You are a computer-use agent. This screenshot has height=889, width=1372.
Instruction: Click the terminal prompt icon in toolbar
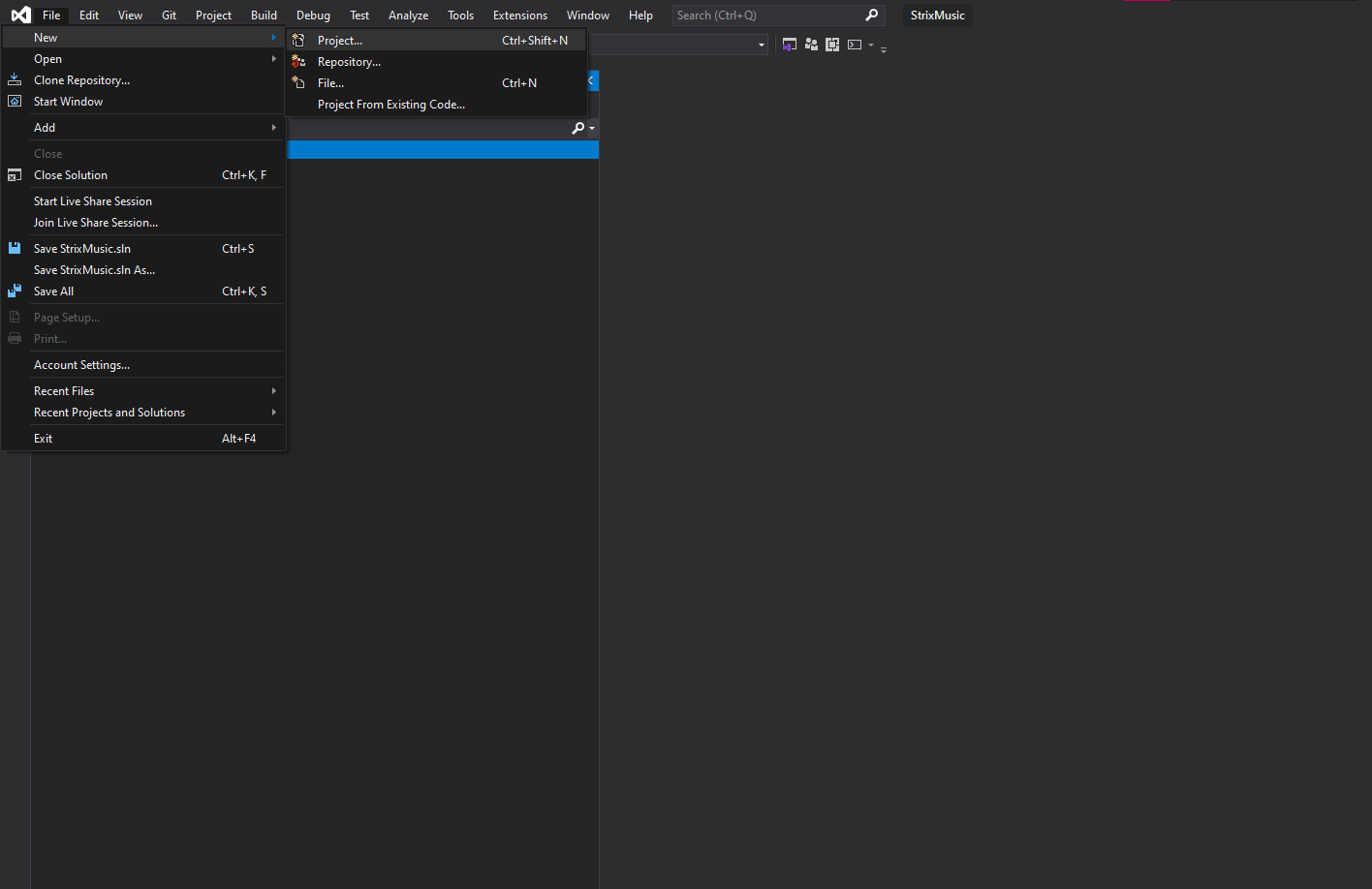pos(855,45)
